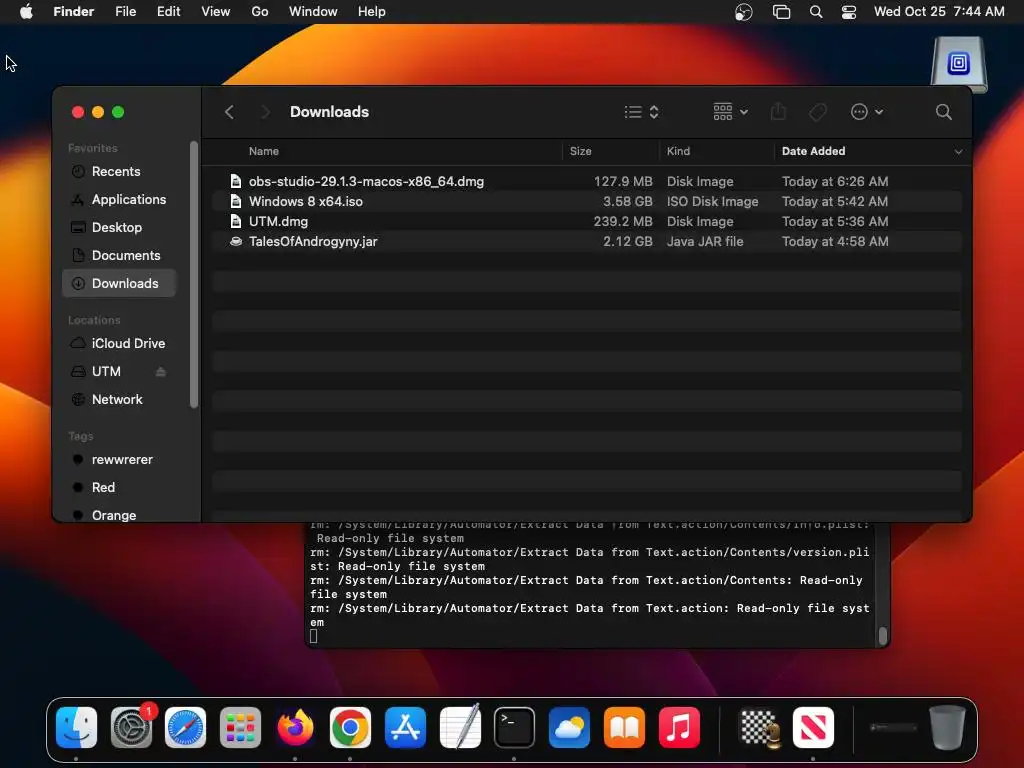Screen dimensions: 1024x768
Task: Open Launchpad from the Dock
Action: point(240,727)
